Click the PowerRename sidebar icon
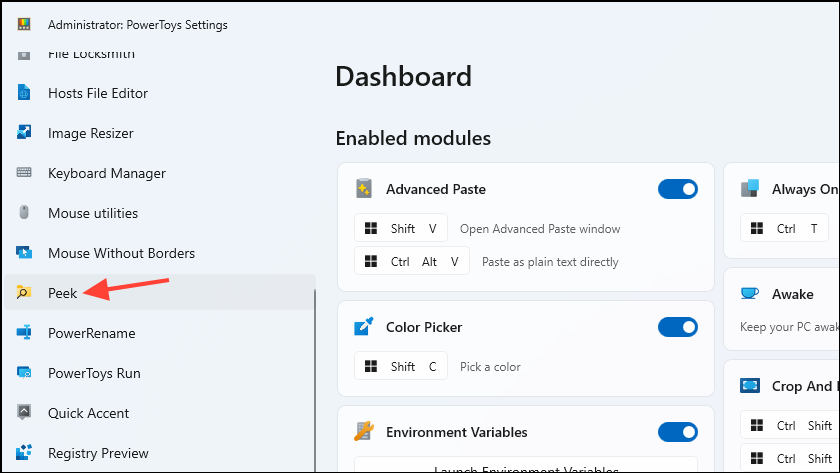The image size is (840, 473). click(x=25, y=333)
